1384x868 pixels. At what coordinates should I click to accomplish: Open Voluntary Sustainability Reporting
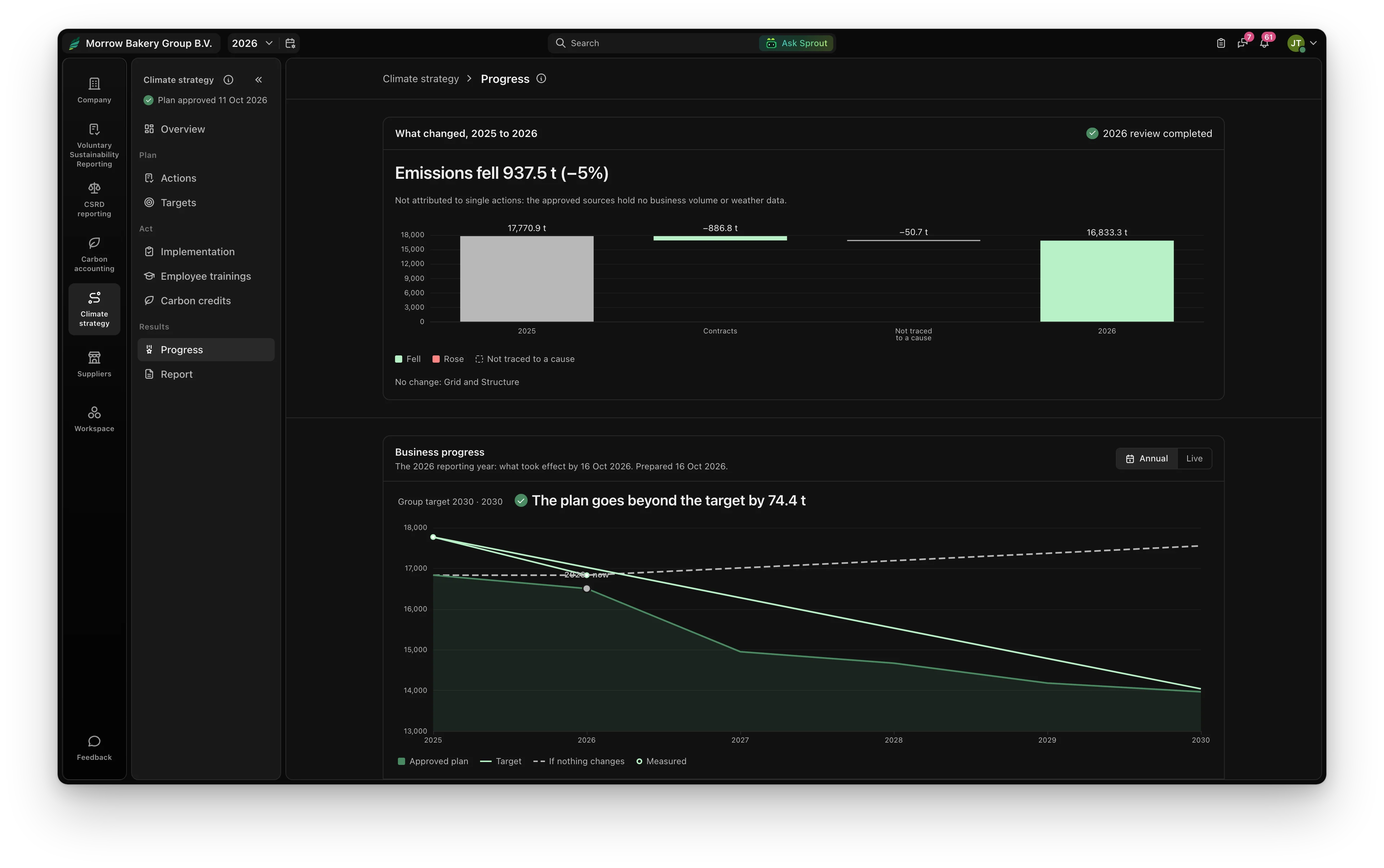tap(94, 146)
